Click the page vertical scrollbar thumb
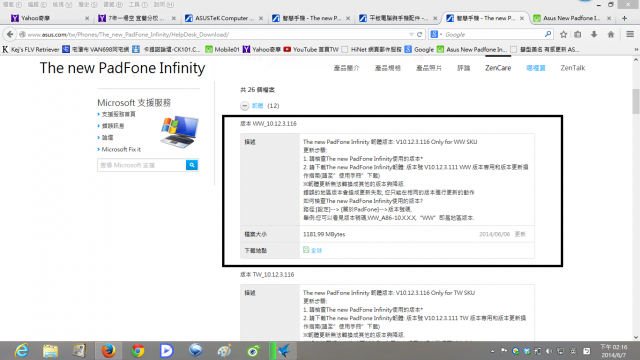 pos(636,101)
